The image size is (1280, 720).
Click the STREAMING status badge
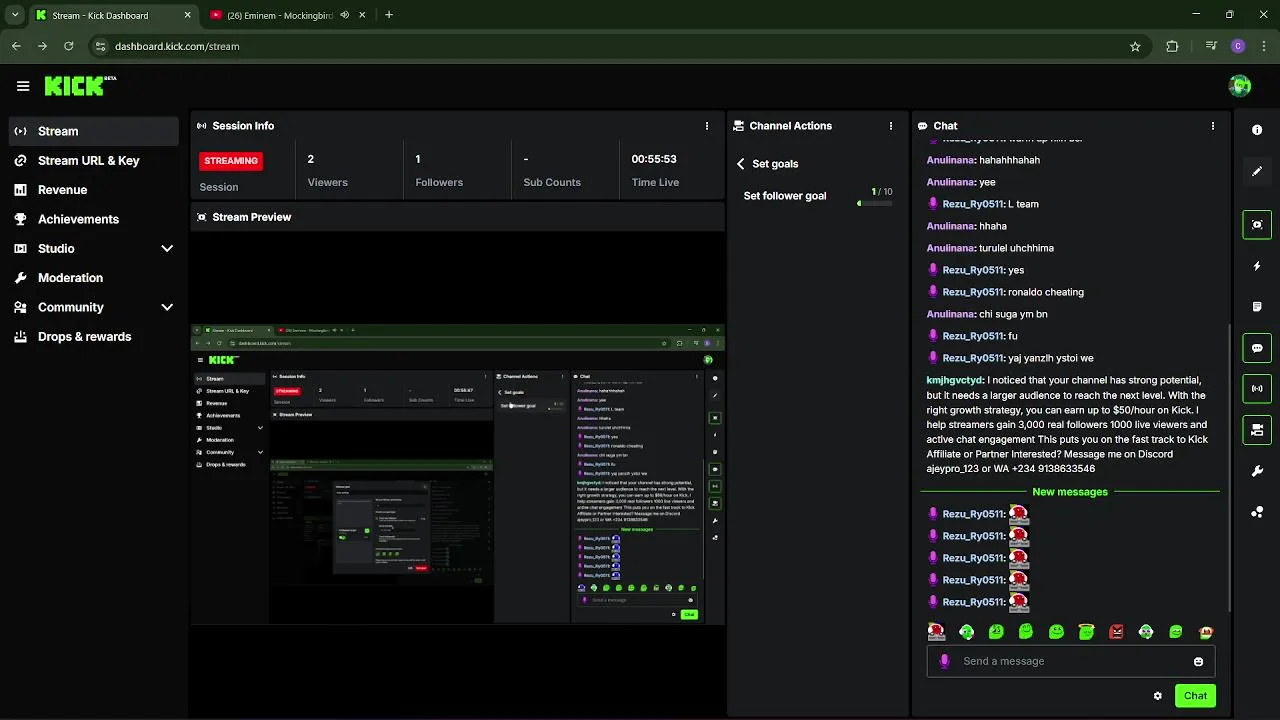pos(231,161)
